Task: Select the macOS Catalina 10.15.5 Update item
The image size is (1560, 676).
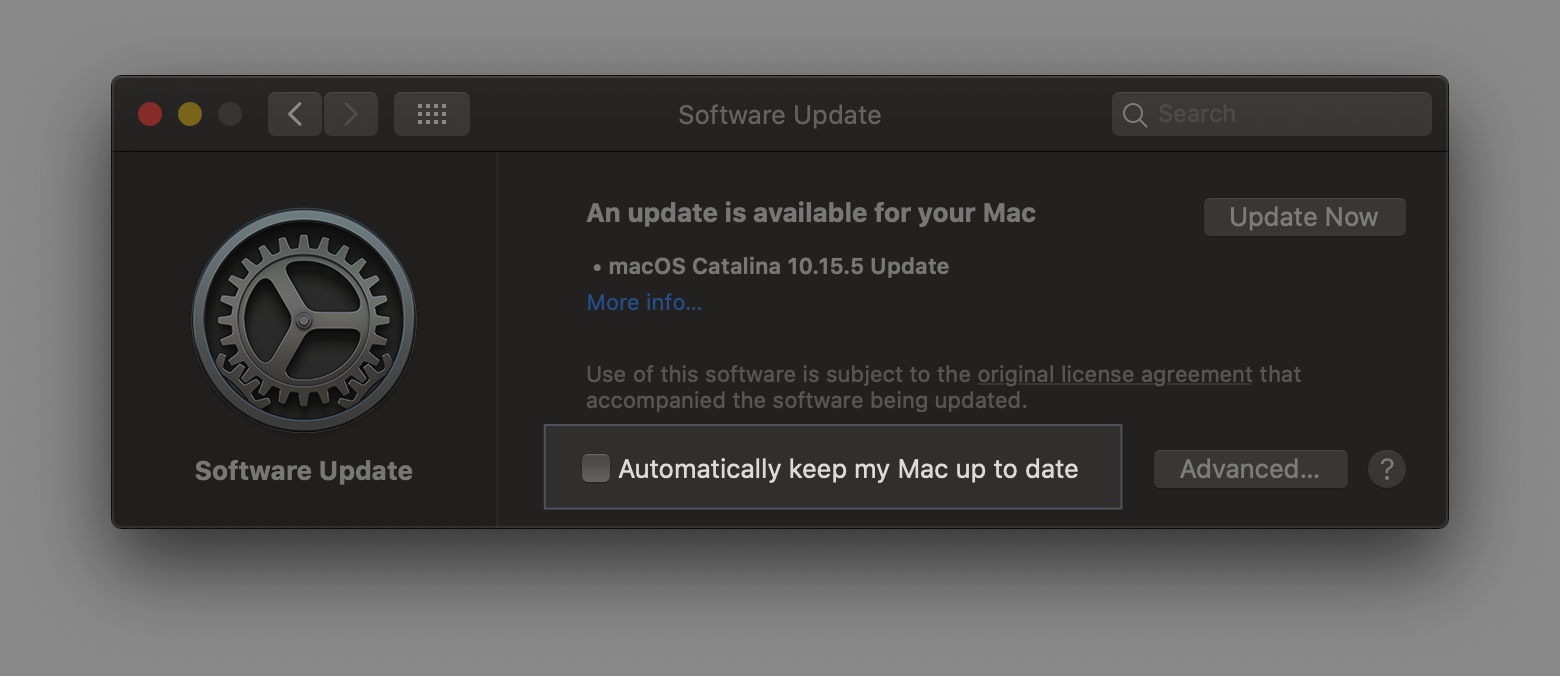Action: pyautogui.click(x=771, y=266)
